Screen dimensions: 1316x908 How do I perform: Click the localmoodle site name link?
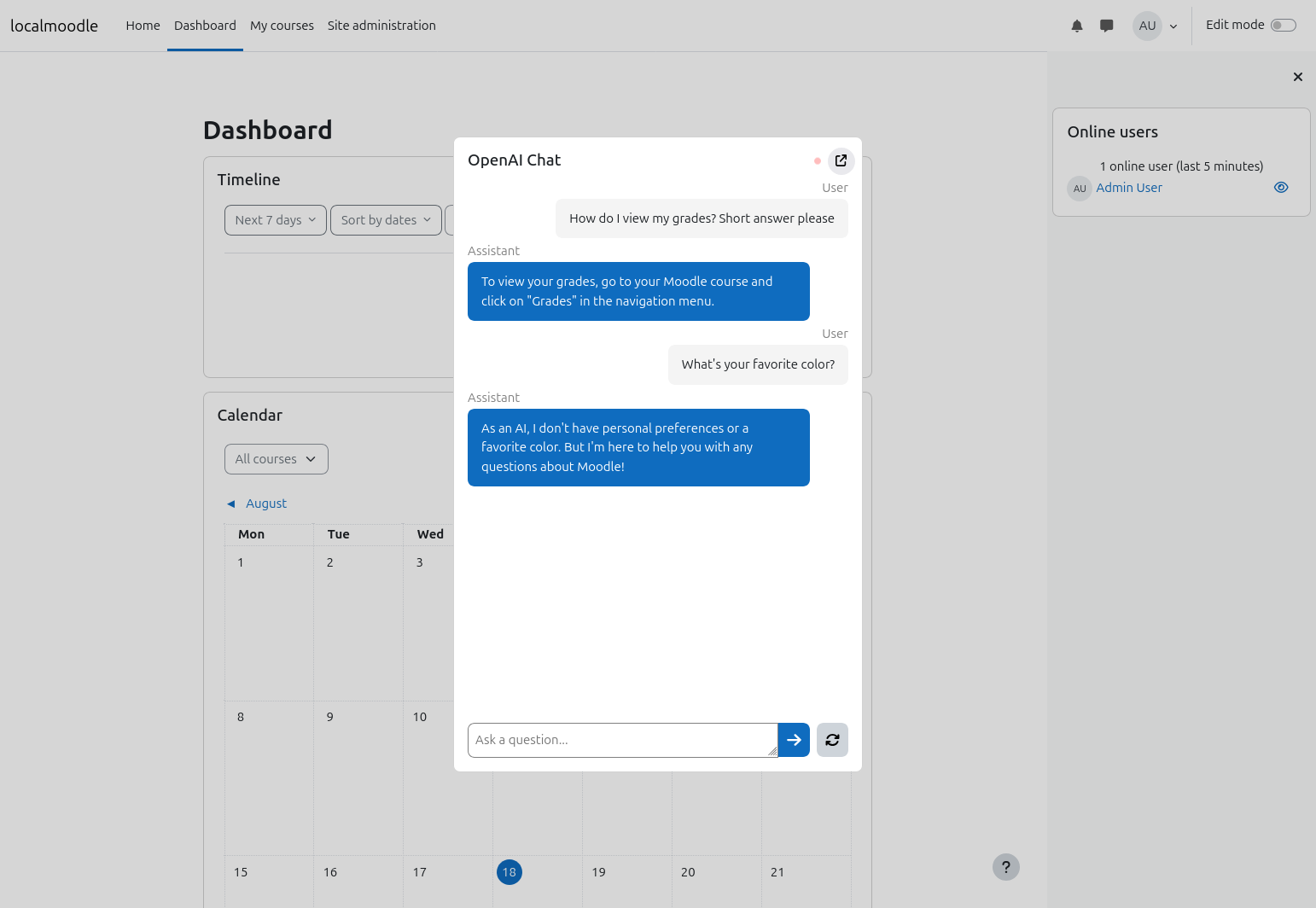[x=54, y=26]
